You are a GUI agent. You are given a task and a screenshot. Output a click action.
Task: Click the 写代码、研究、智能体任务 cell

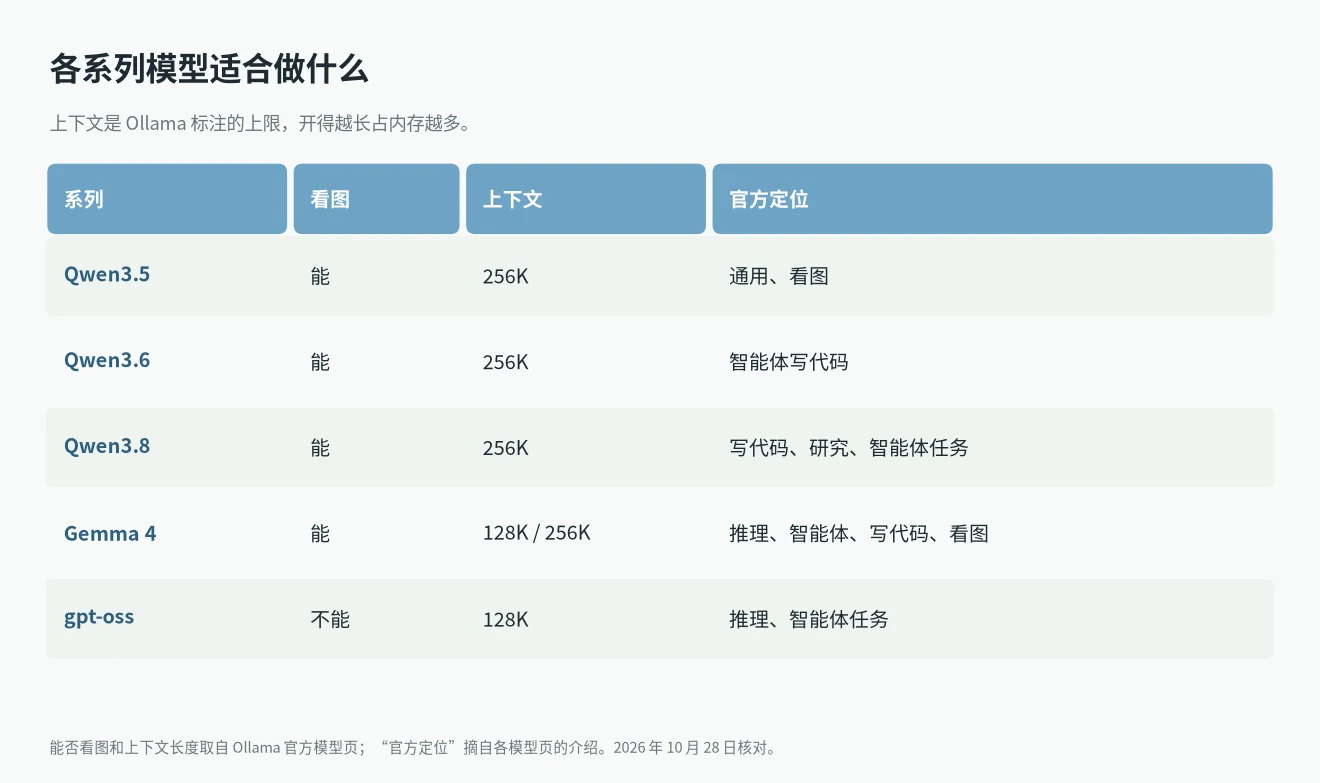pyautogui.click(x=849, y=448)
